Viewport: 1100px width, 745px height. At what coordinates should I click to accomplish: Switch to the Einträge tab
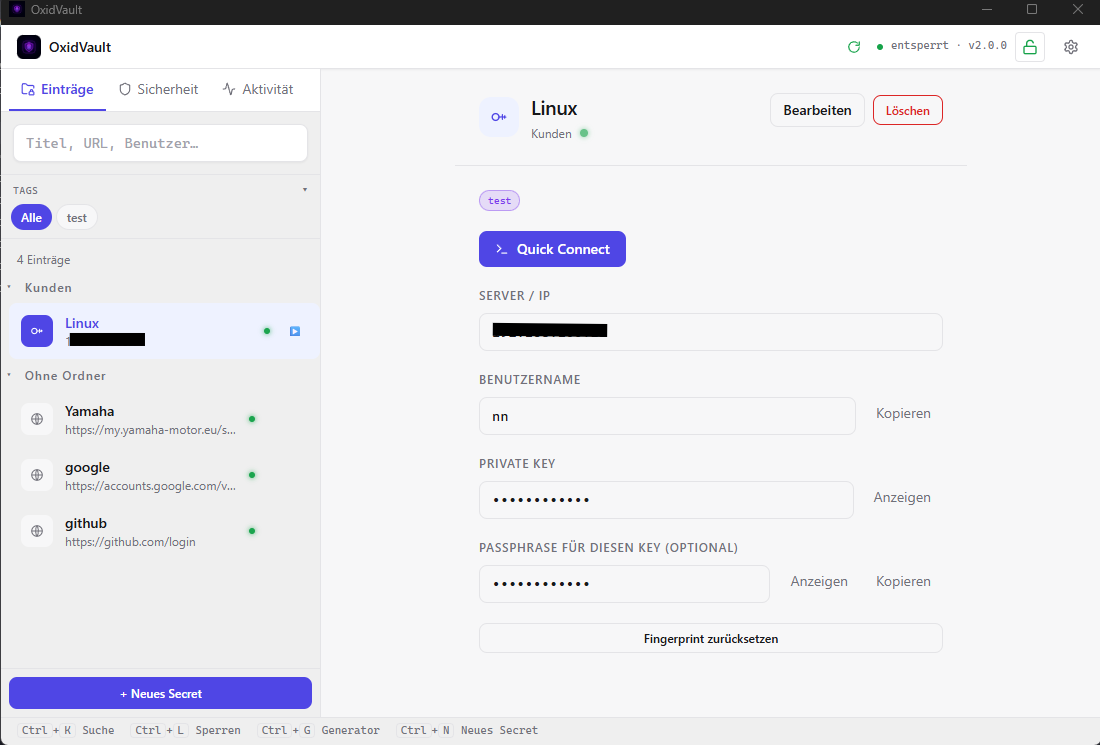pyautogui.click(x=58, y=89)
